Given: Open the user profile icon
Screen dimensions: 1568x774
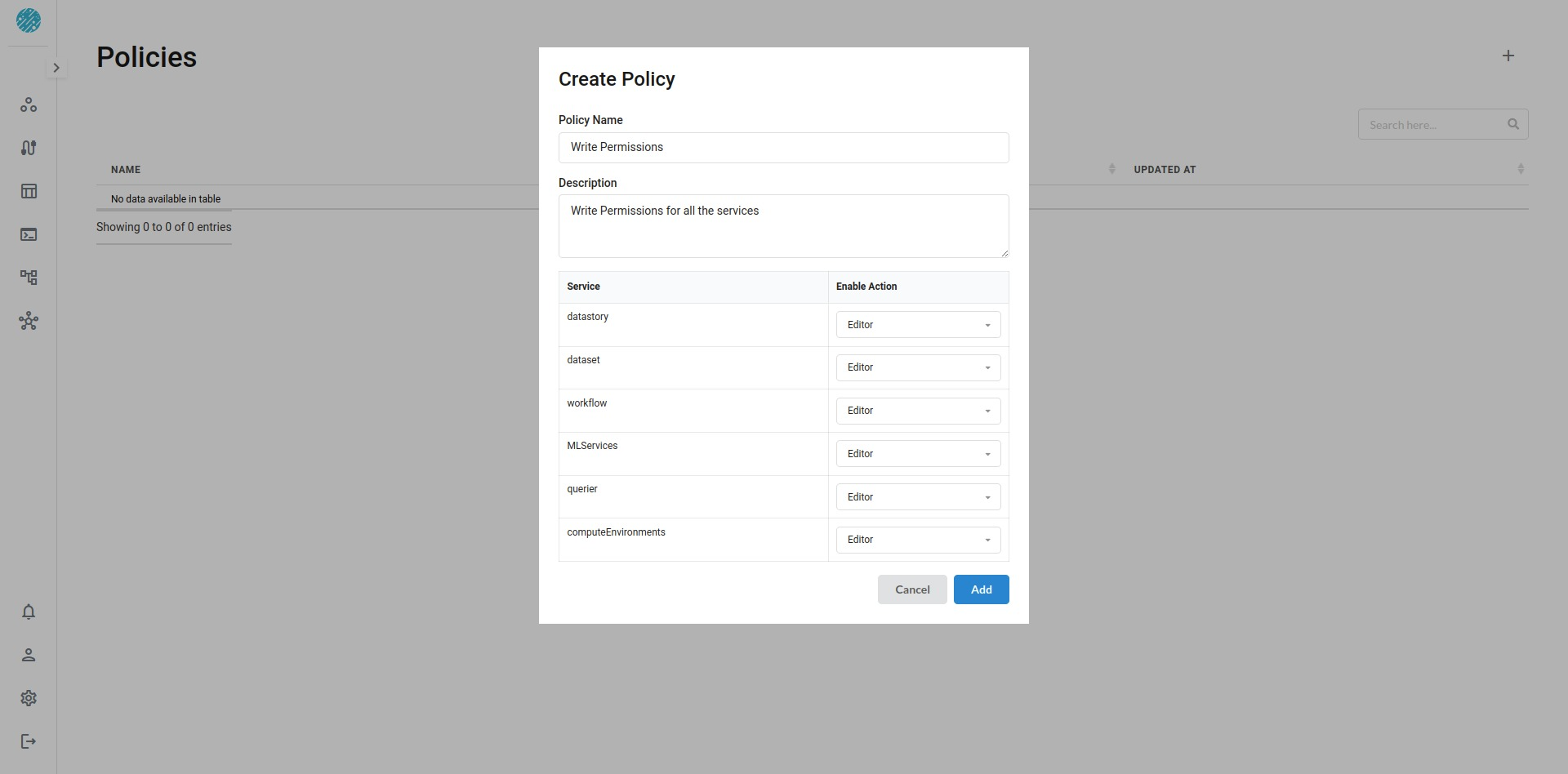Looking at the screenshot, I should tap(29, 655).
